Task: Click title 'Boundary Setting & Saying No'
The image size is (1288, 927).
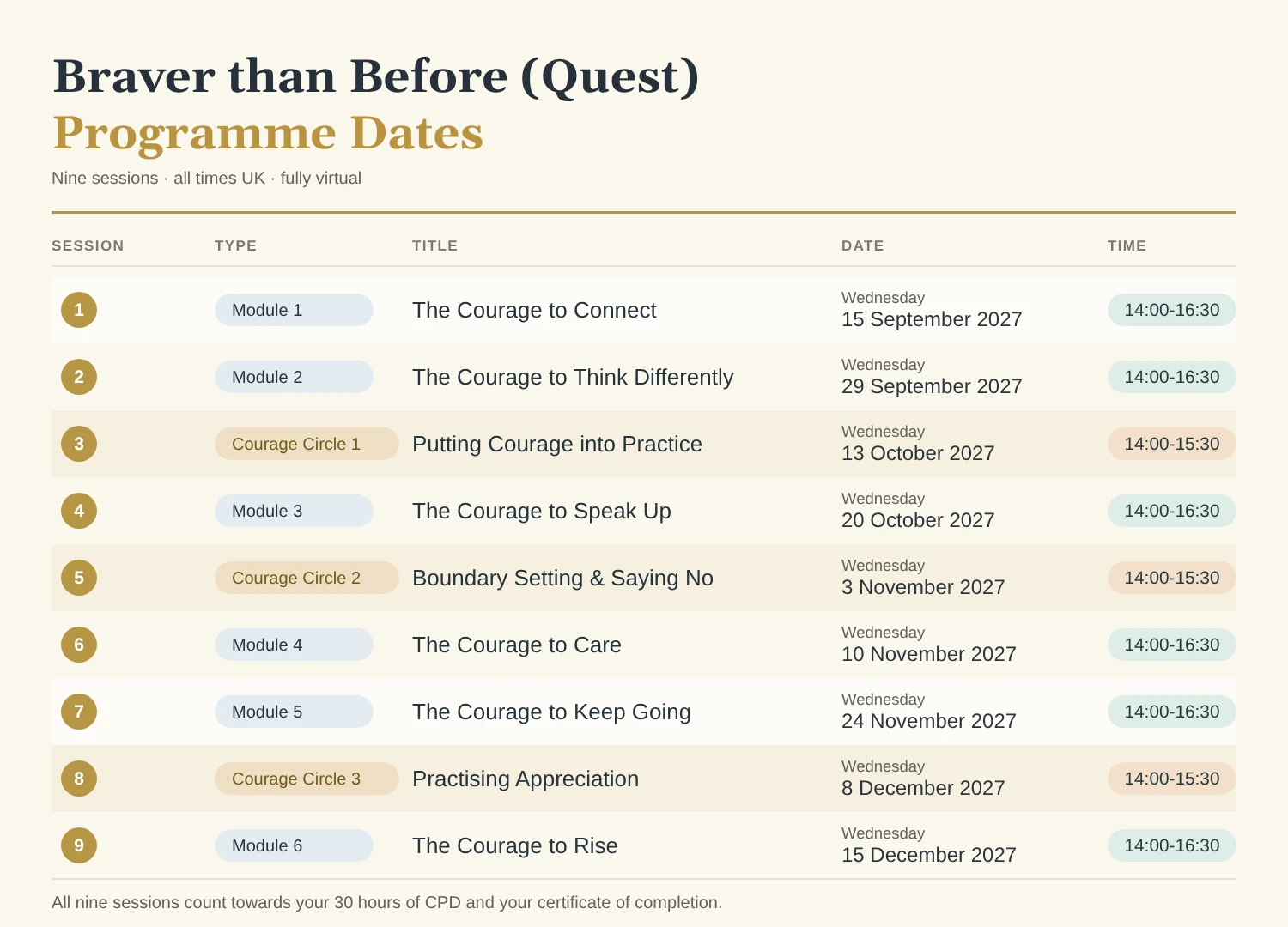Action: coord(562,578)
